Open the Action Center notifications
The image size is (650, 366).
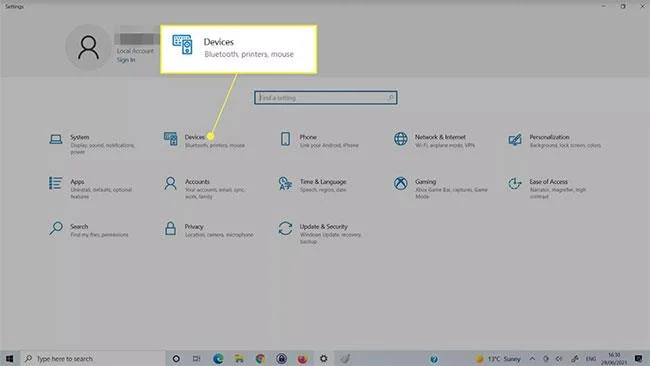pyautogui.click(x=638, y=359)
